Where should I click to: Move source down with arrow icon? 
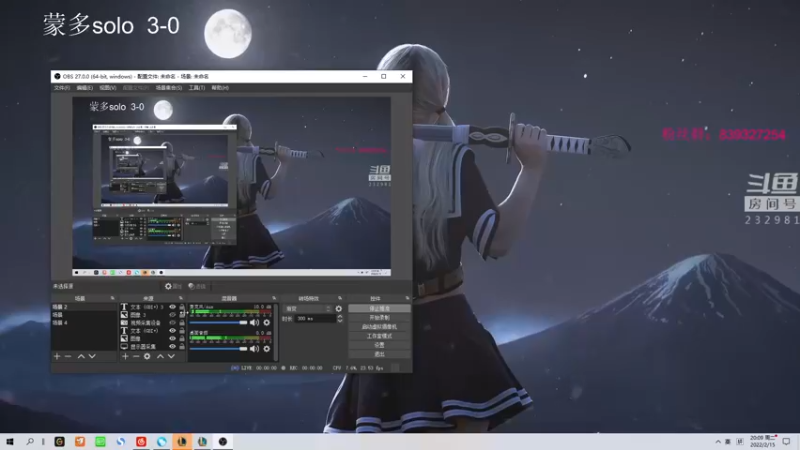coord(171,356)
